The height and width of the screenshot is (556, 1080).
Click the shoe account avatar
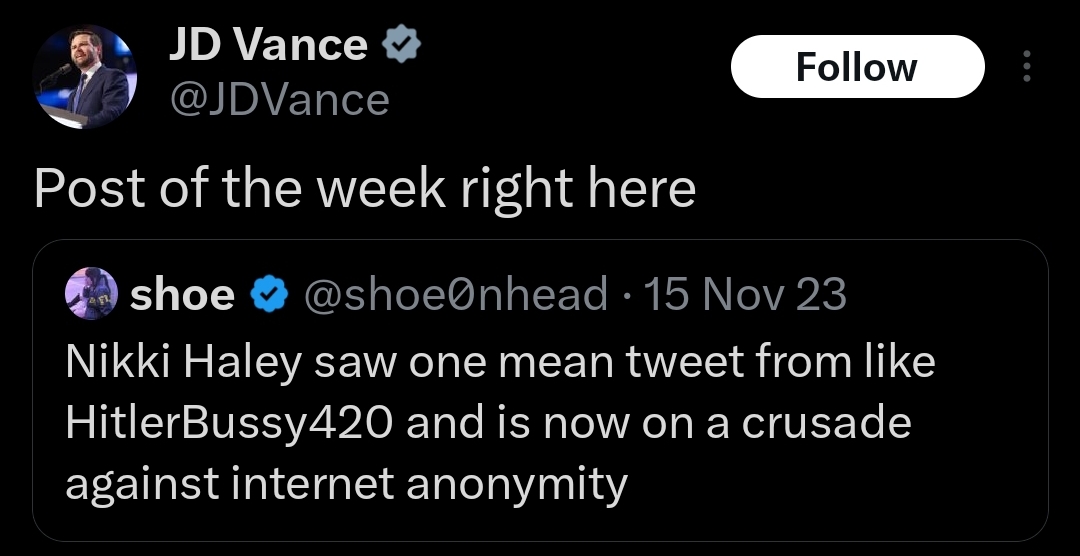[x=89, y=294]
